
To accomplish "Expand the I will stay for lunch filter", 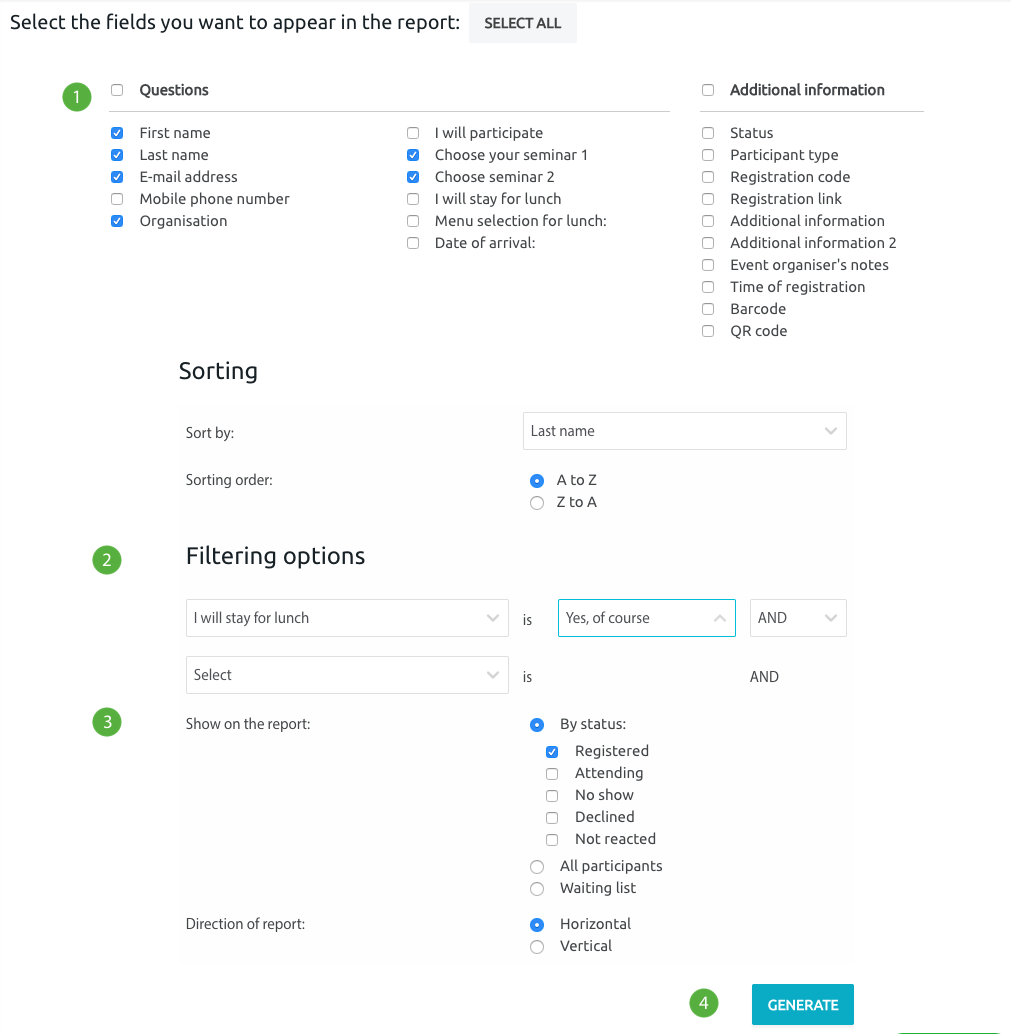I will 347,618.
